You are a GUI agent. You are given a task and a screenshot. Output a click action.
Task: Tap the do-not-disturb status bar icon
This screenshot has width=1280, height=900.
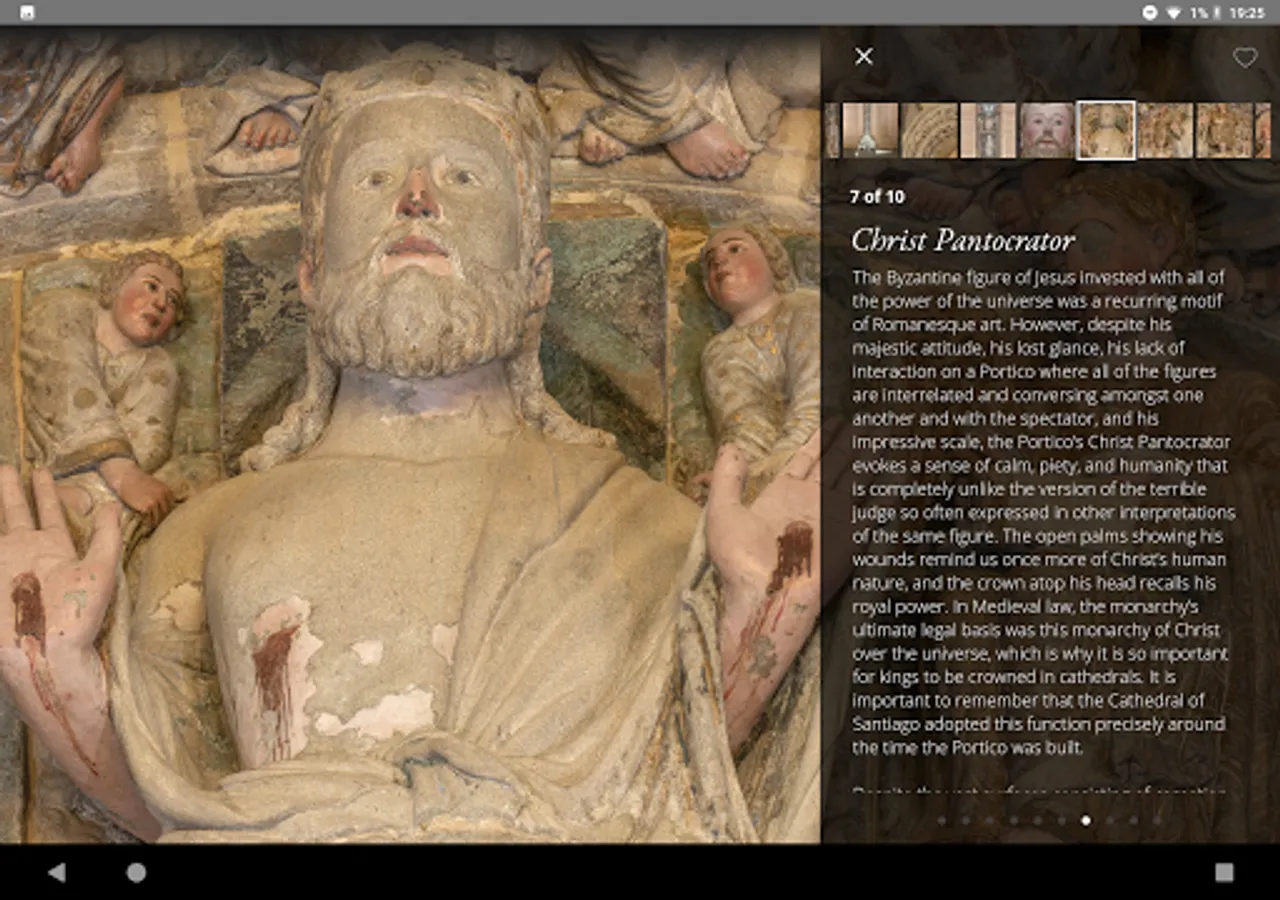(1150, 13)
